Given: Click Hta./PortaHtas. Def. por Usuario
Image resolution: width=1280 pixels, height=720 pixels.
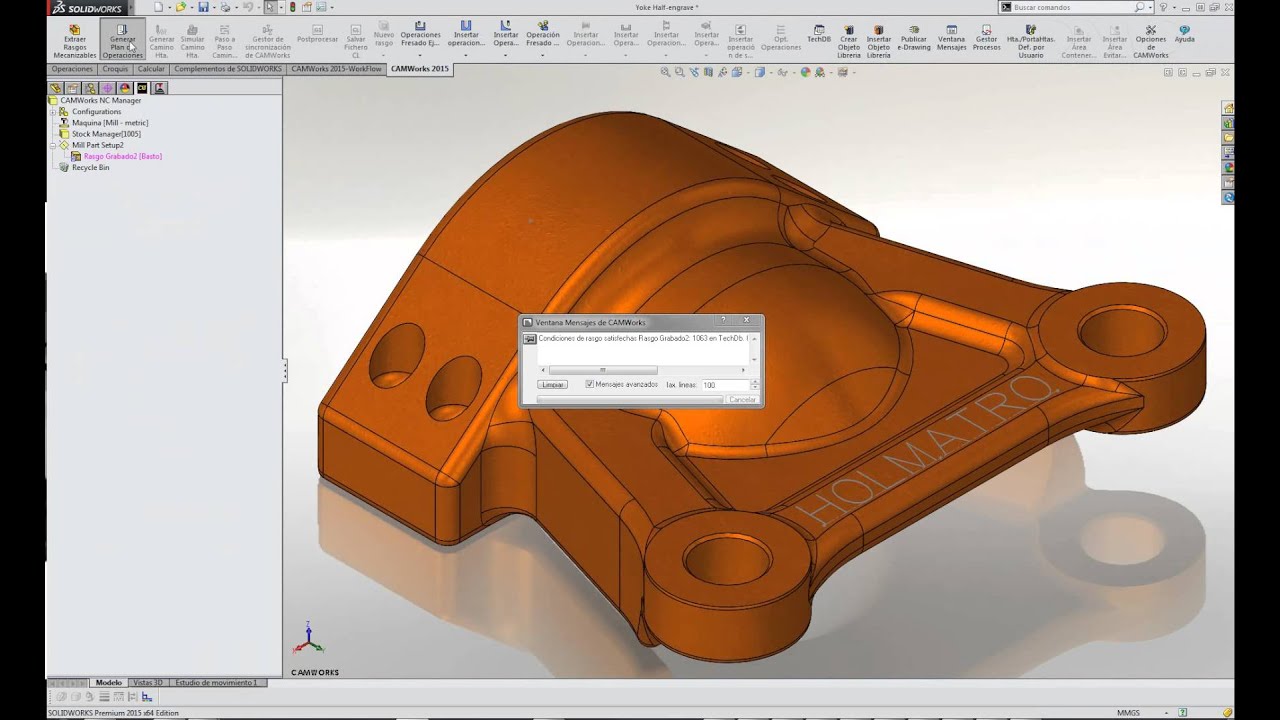Looking at the screenshot, I should 1031,40.
